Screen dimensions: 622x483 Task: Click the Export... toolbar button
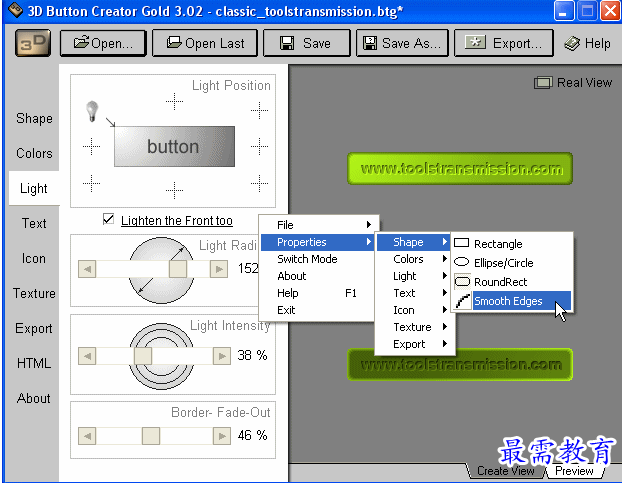point(504,43)
